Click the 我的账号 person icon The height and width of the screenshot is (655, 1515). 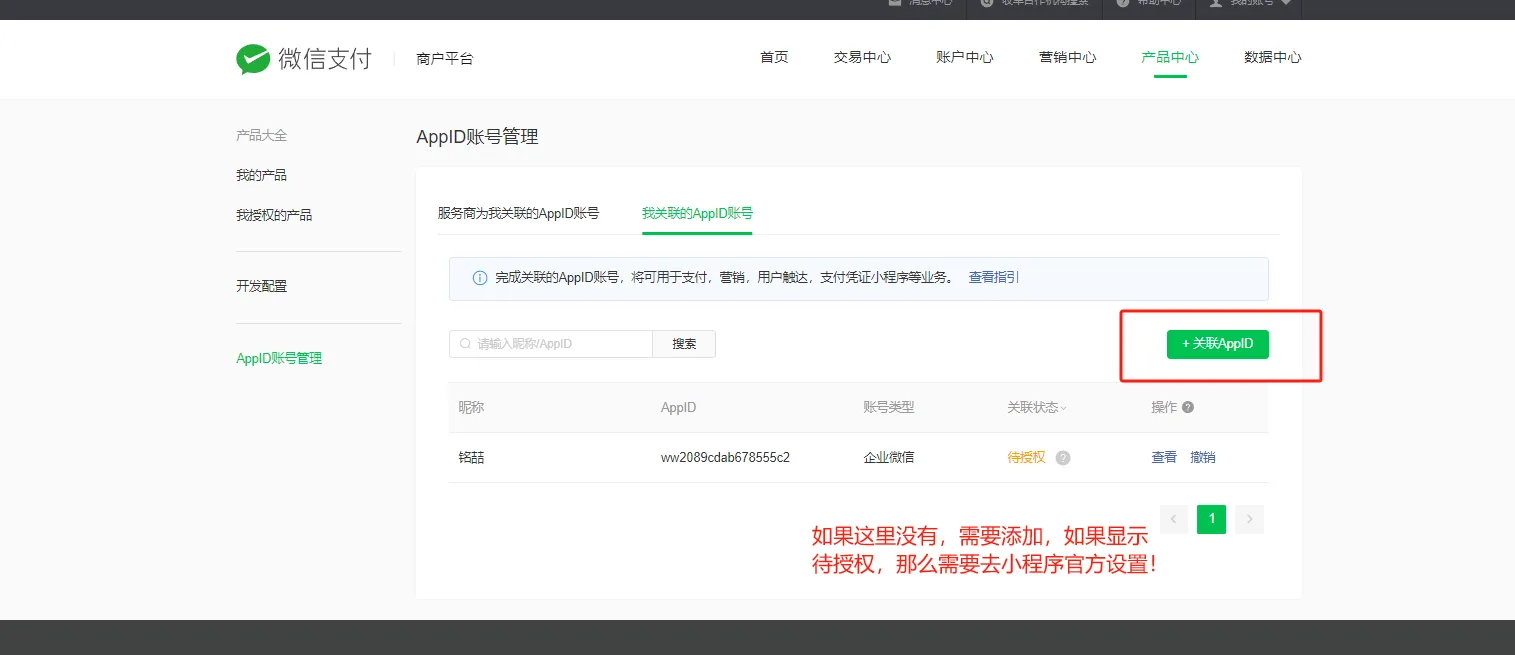point(1213,3)
